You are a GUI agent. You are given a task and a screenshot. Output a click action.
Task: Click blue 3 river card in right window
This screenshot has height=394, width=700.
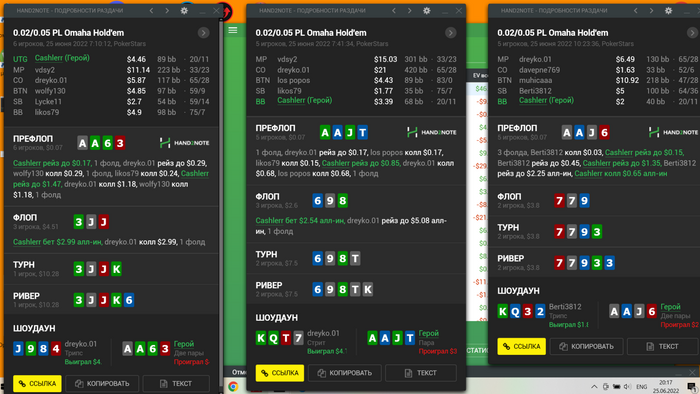pos(609,263)
